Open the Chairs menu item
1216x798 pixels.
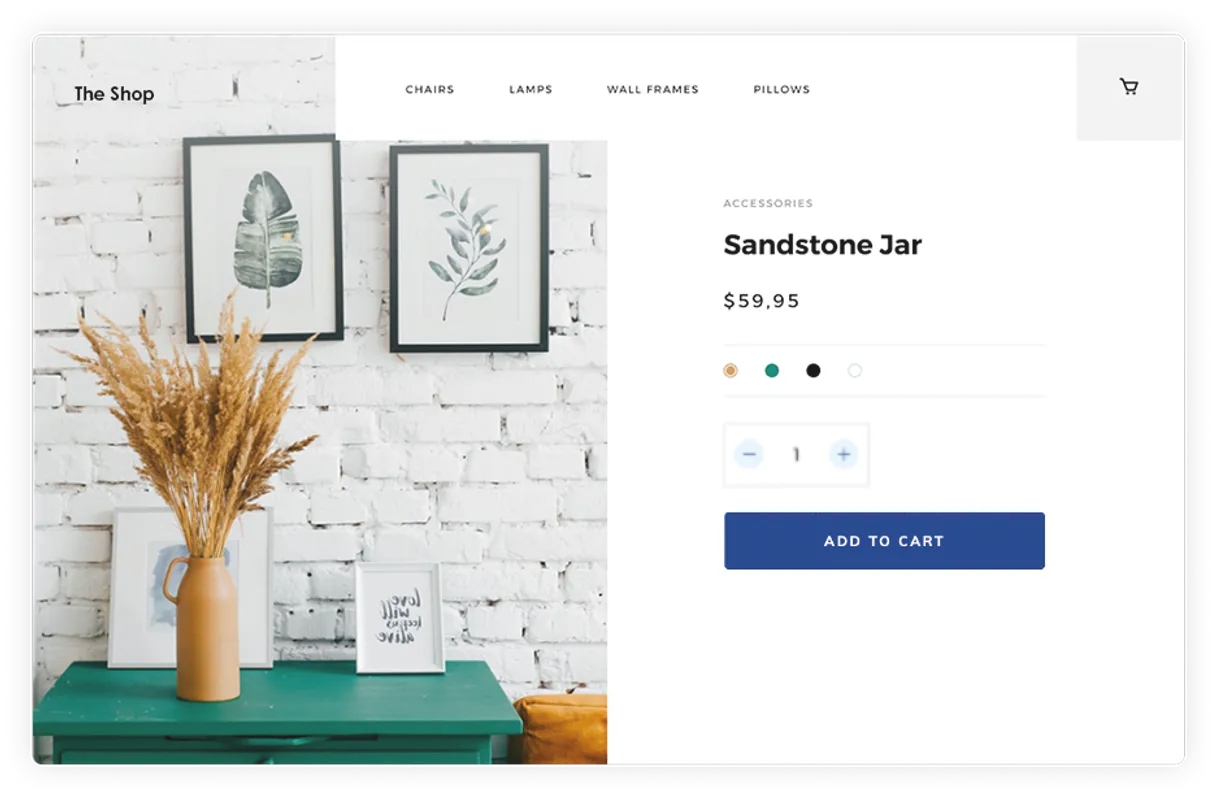click(430, 89)
